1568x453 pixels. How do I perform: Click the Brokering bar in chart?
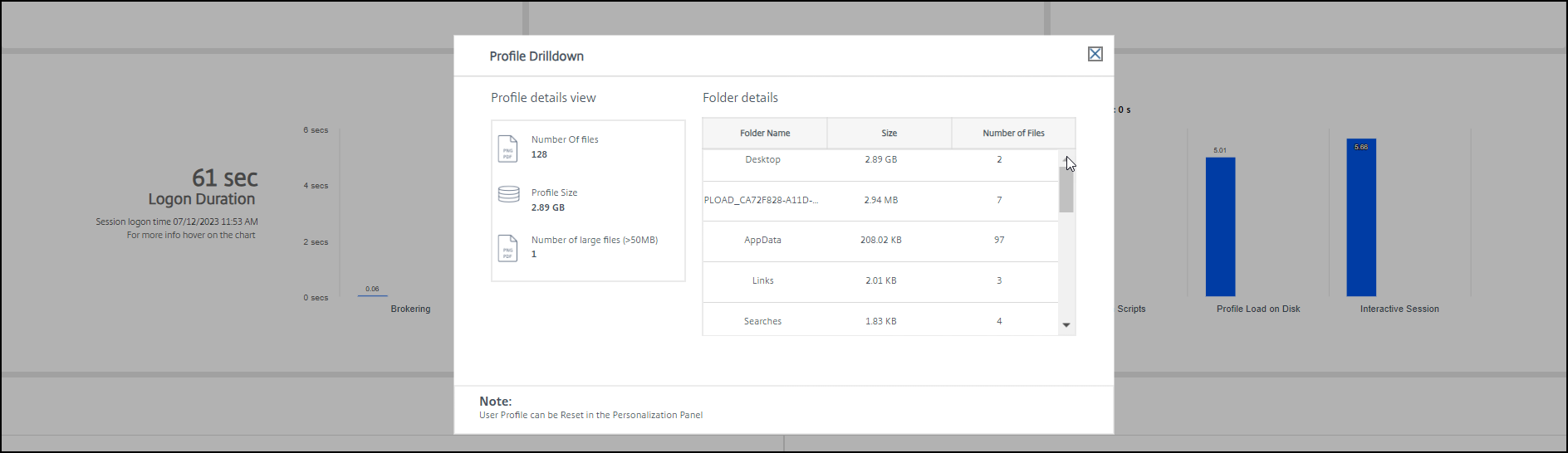coord(372,295)
